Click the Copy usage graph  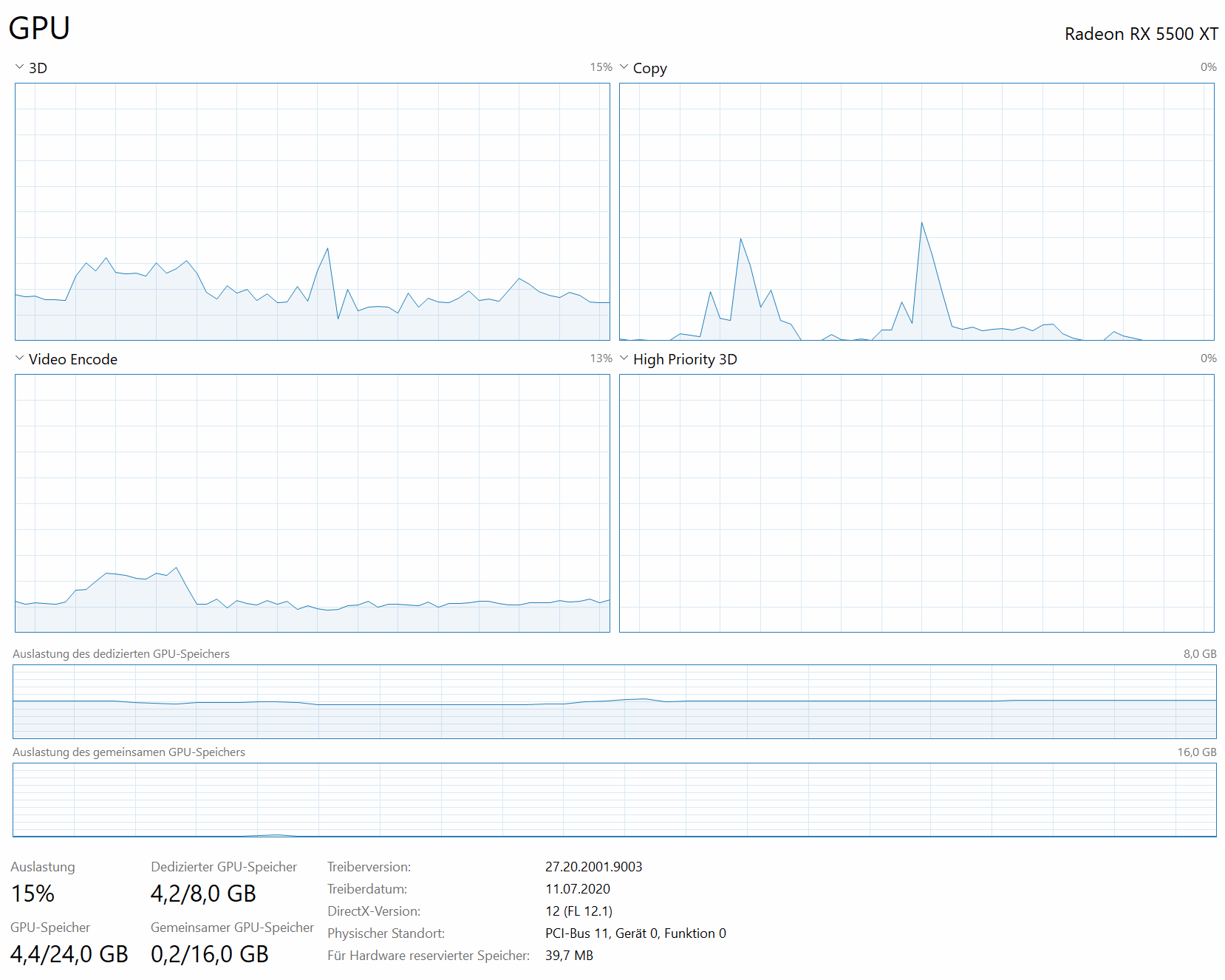(x=917, y=211)
